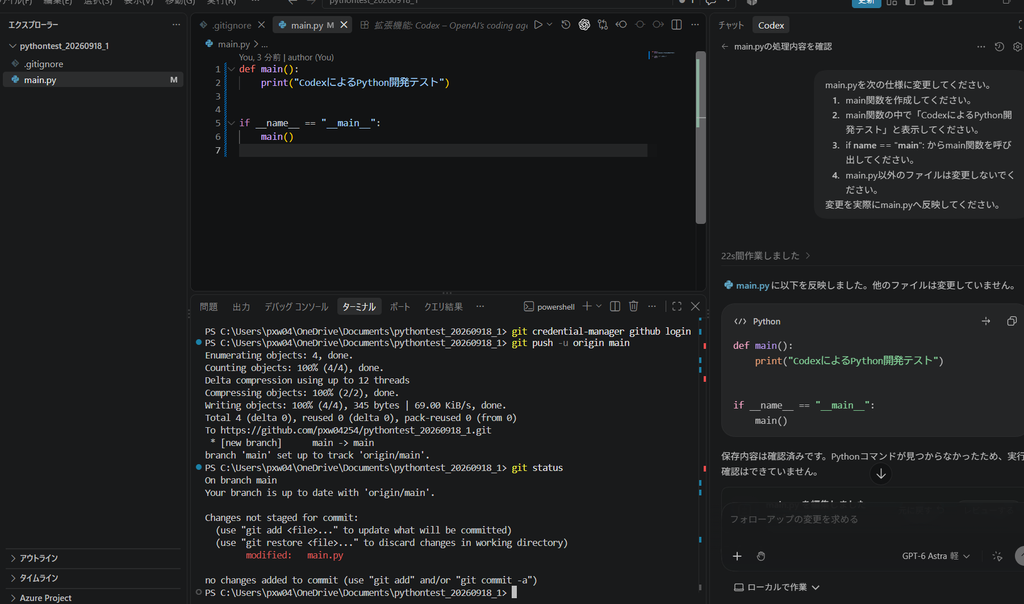The image size is (1024, 604).
Task: Open the GPT-6 Astra 軽 model dropdown
Action: (x=936, y=556)
